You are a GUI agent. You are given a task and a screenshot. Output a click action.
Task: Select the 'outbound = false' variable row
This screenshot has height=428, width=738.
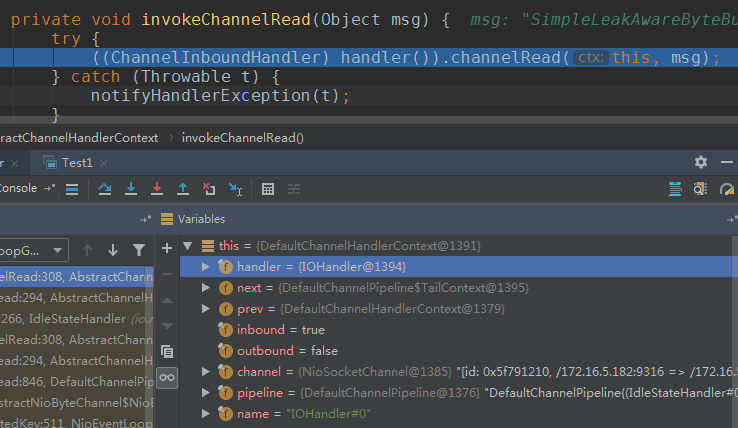tap(455, 351)
